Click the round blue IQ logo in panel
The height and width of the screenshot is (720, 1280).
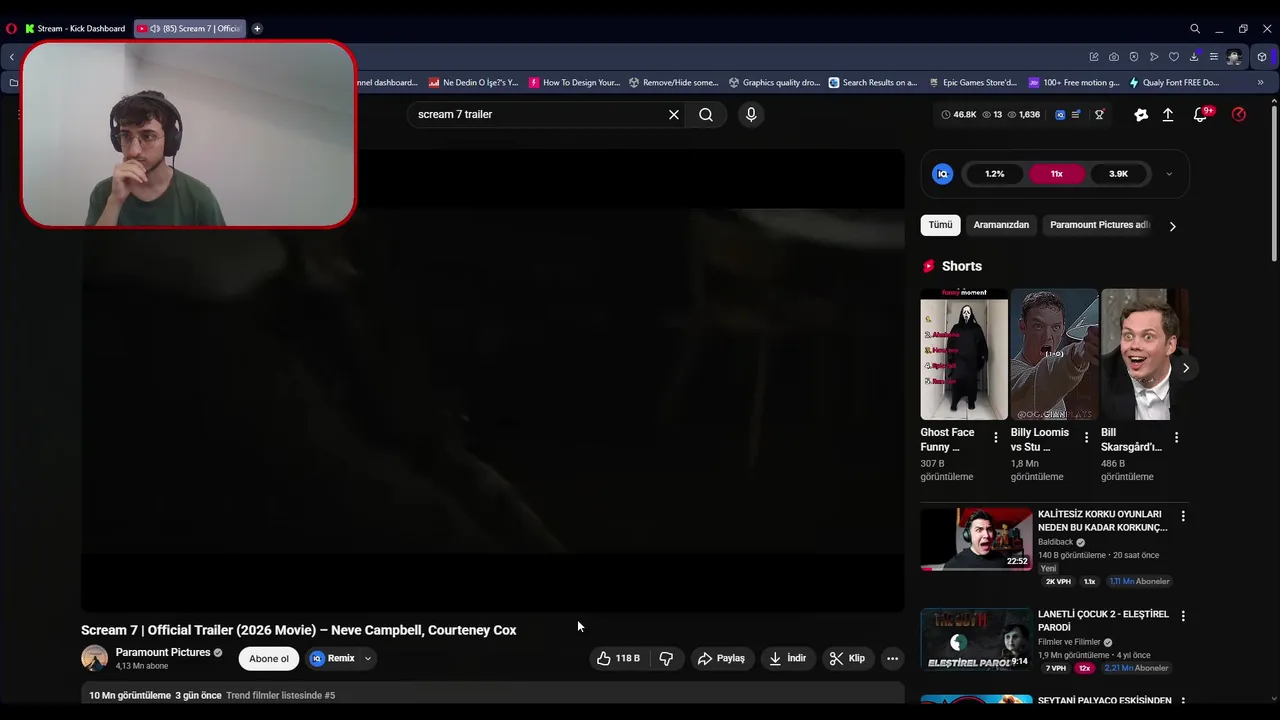point(942,174)
